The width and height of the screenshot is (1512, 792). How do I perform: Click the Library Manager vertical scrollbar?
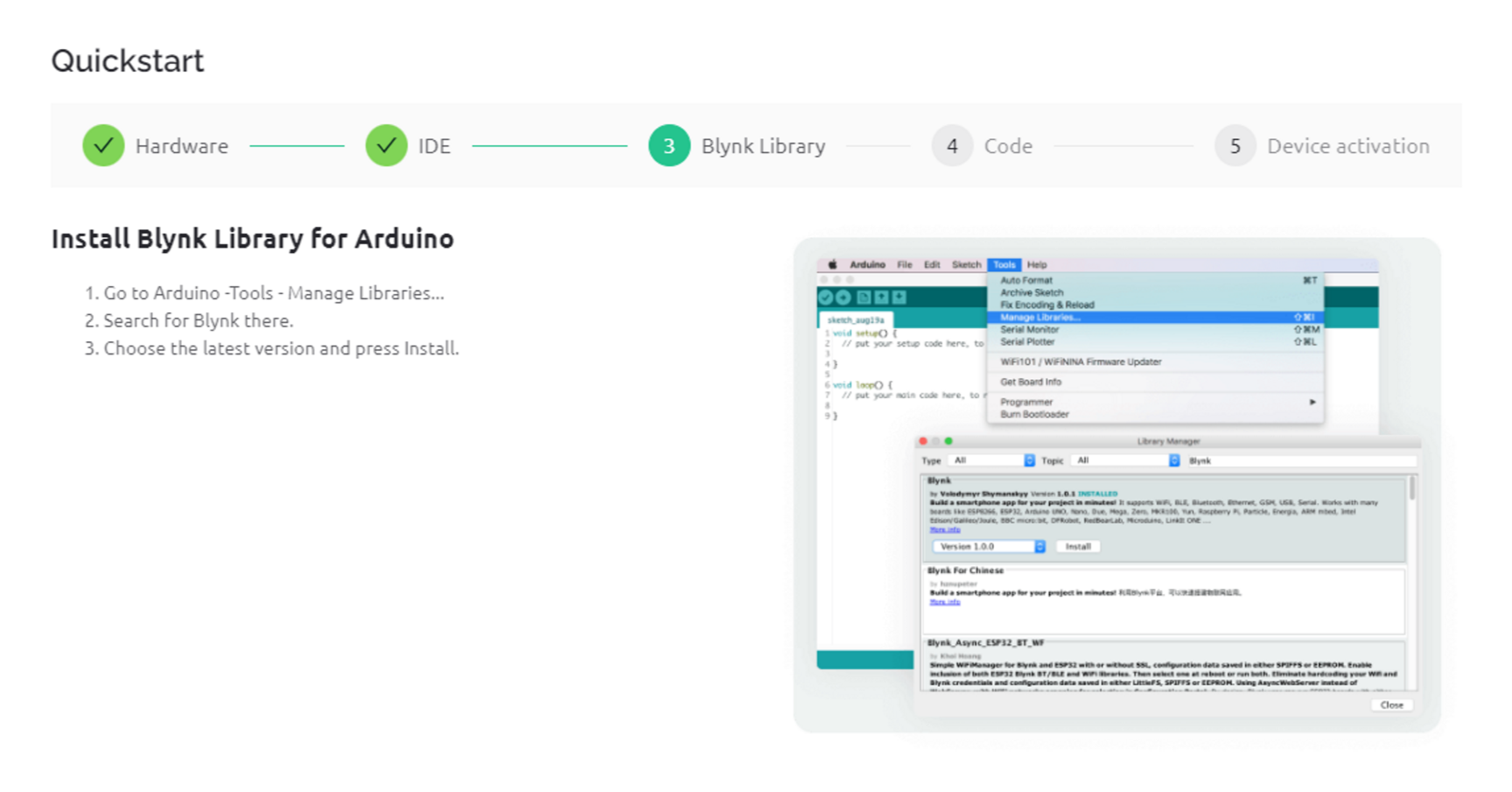(x=1412, y=488)
